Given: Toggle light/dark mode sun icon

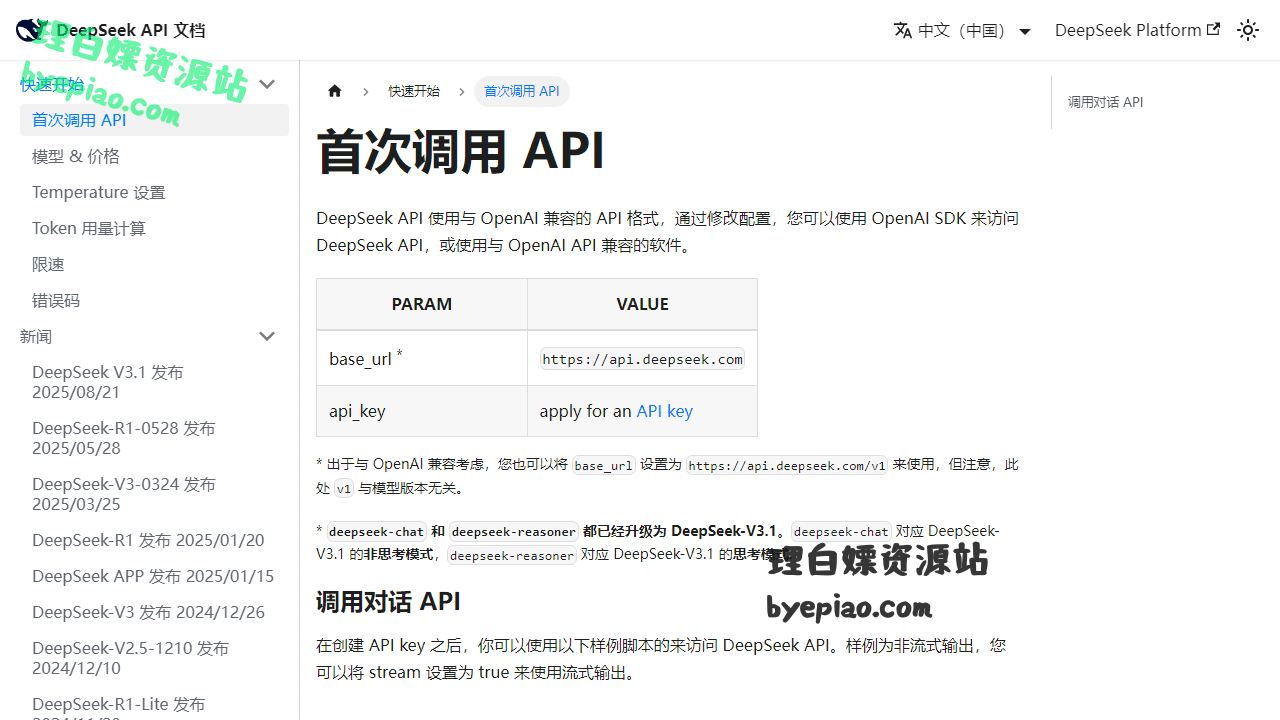Looking at the screenshot, I should point(1248,30).
